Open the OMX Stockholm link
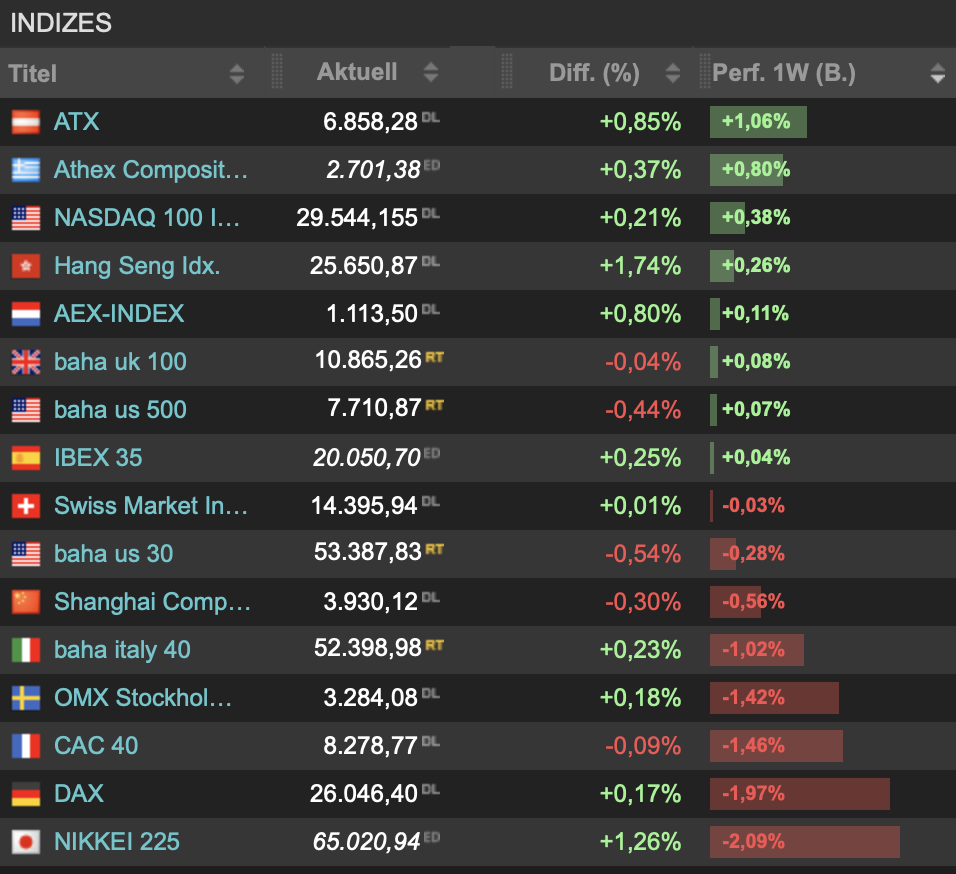 point(143,698)
